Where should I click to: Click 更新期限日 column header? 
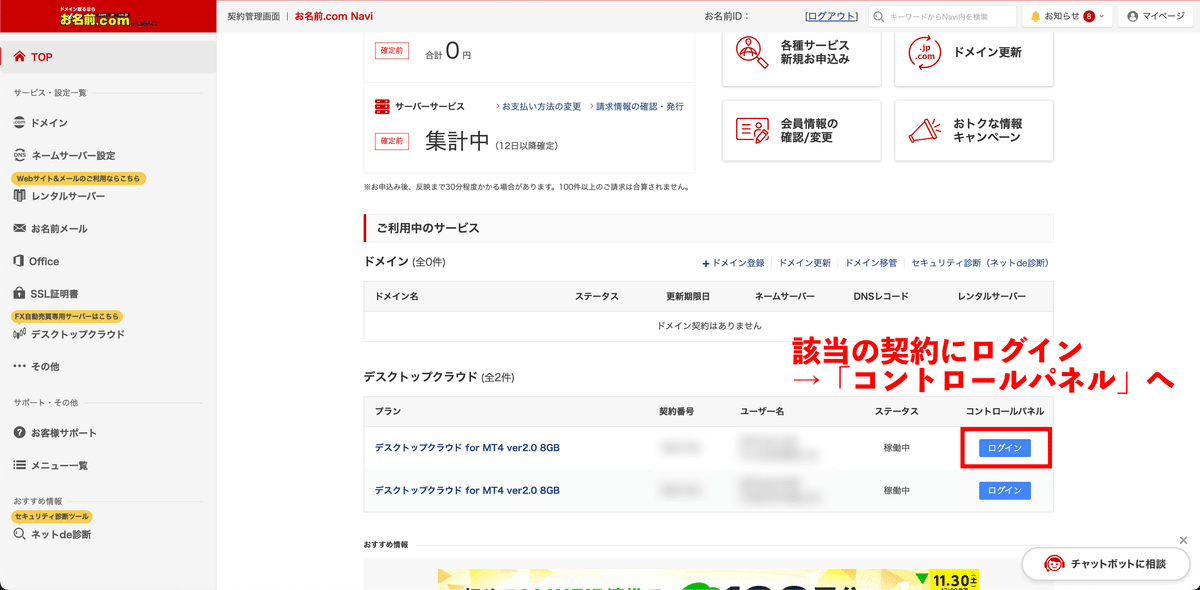tap(688, 297)
